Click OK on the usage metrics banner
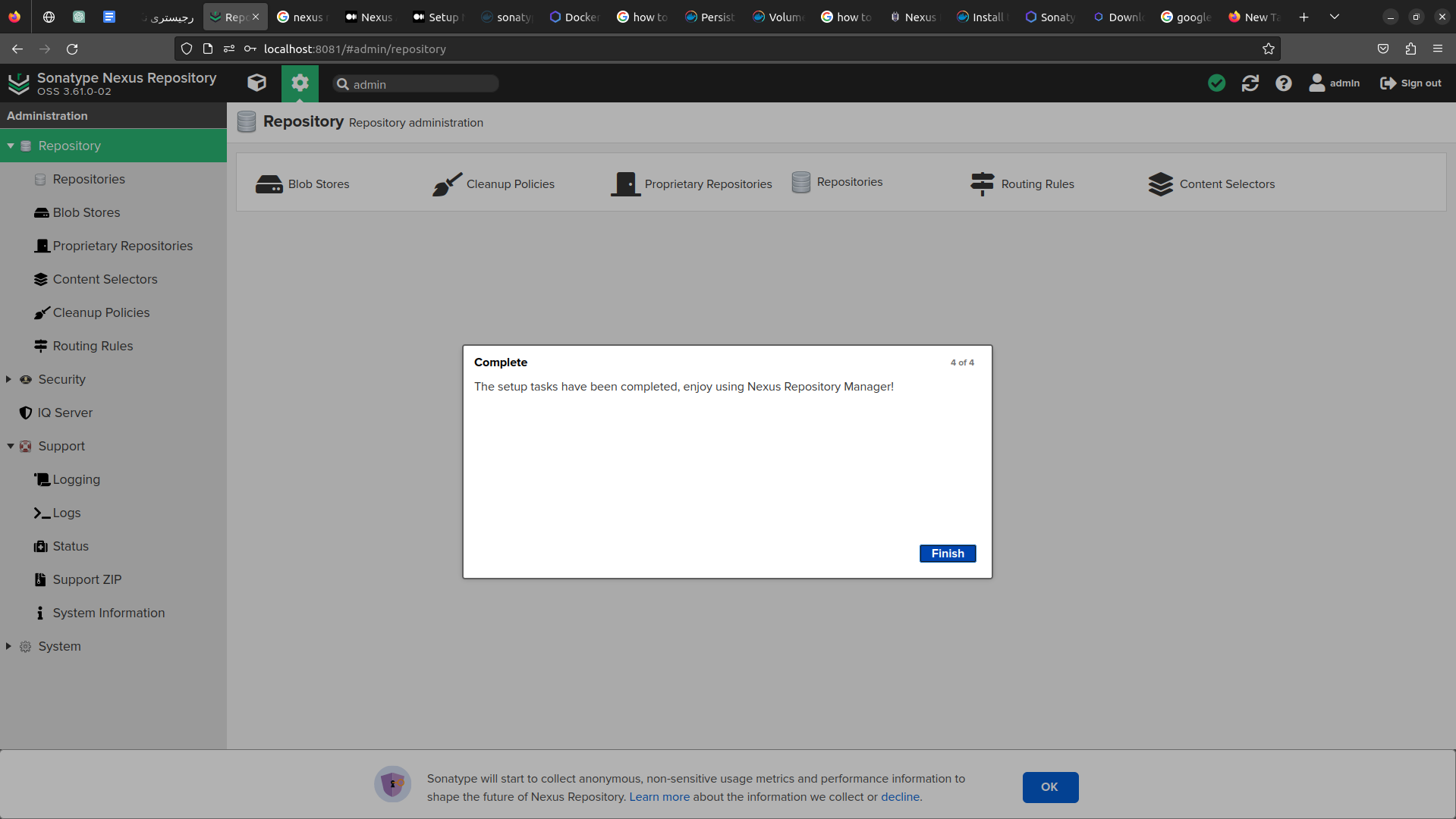The height and width of the screenshot is (819, 1456). tap(1049, 787)
